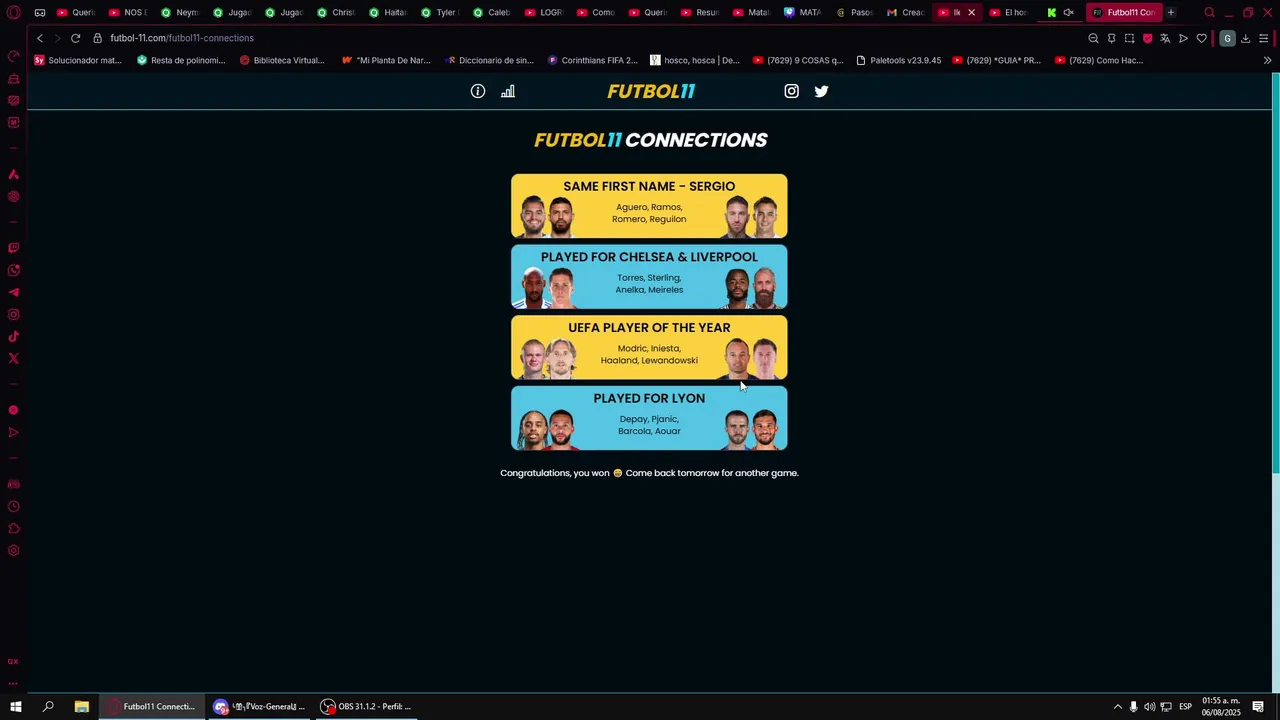Open the game info icon
The width and height of the screenshot is (1280, 720).
pos(478,91)
